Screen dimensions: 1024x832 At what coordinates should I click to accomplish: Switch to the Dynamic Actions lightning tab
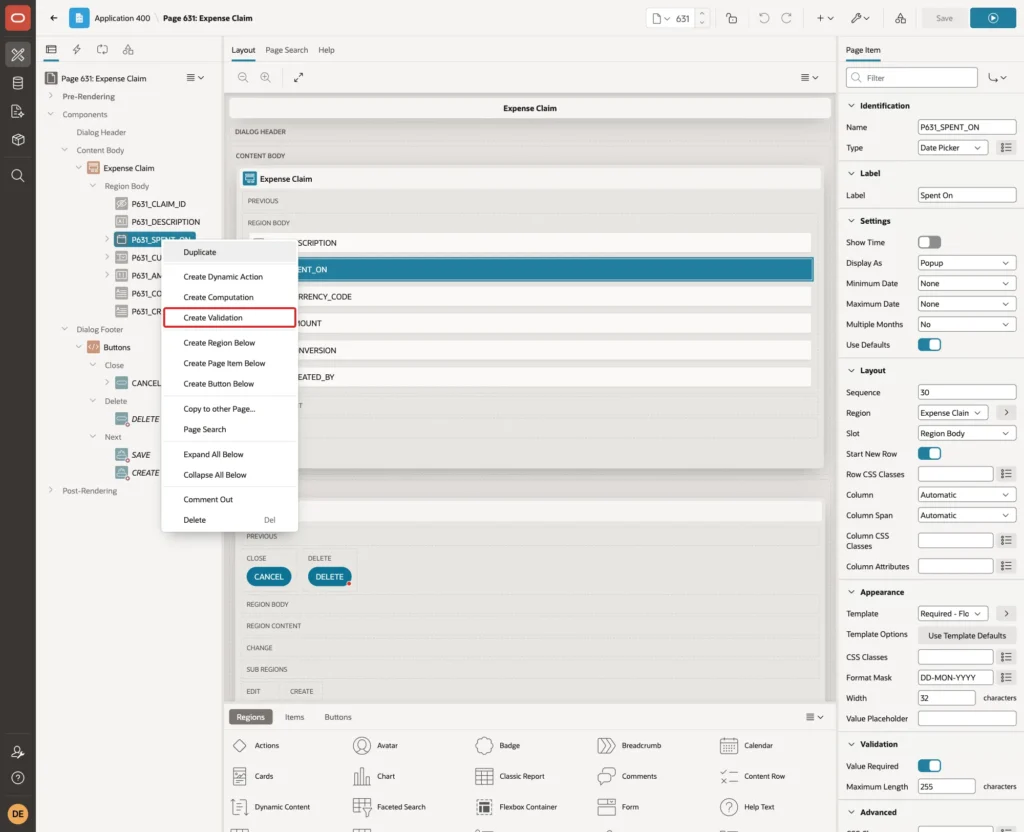[76, 50]
